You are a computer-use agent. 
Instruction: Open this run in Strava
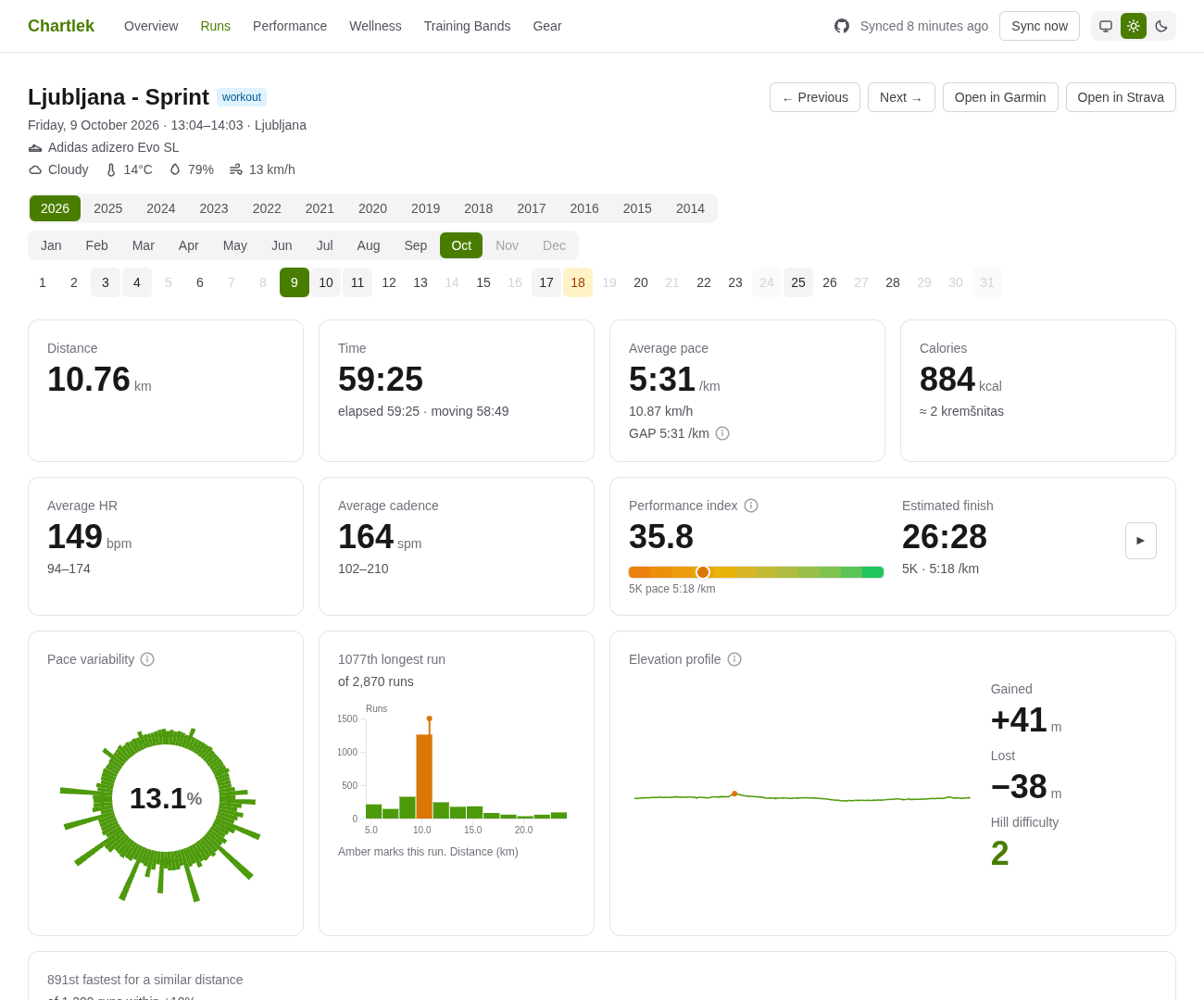(x=1121, y=97)
